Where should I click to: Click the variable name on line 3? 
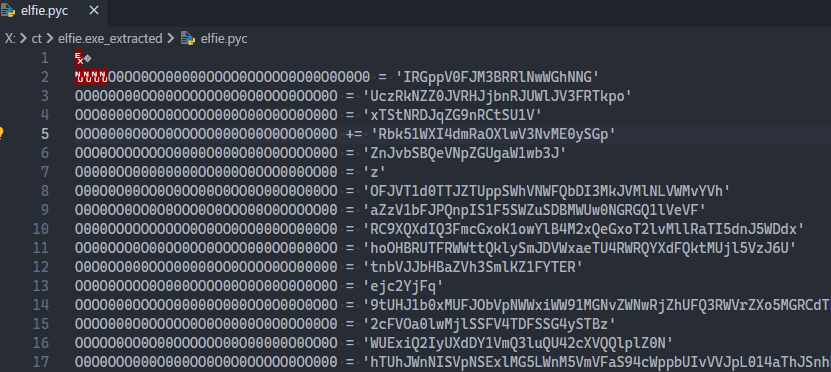point(206,96)
